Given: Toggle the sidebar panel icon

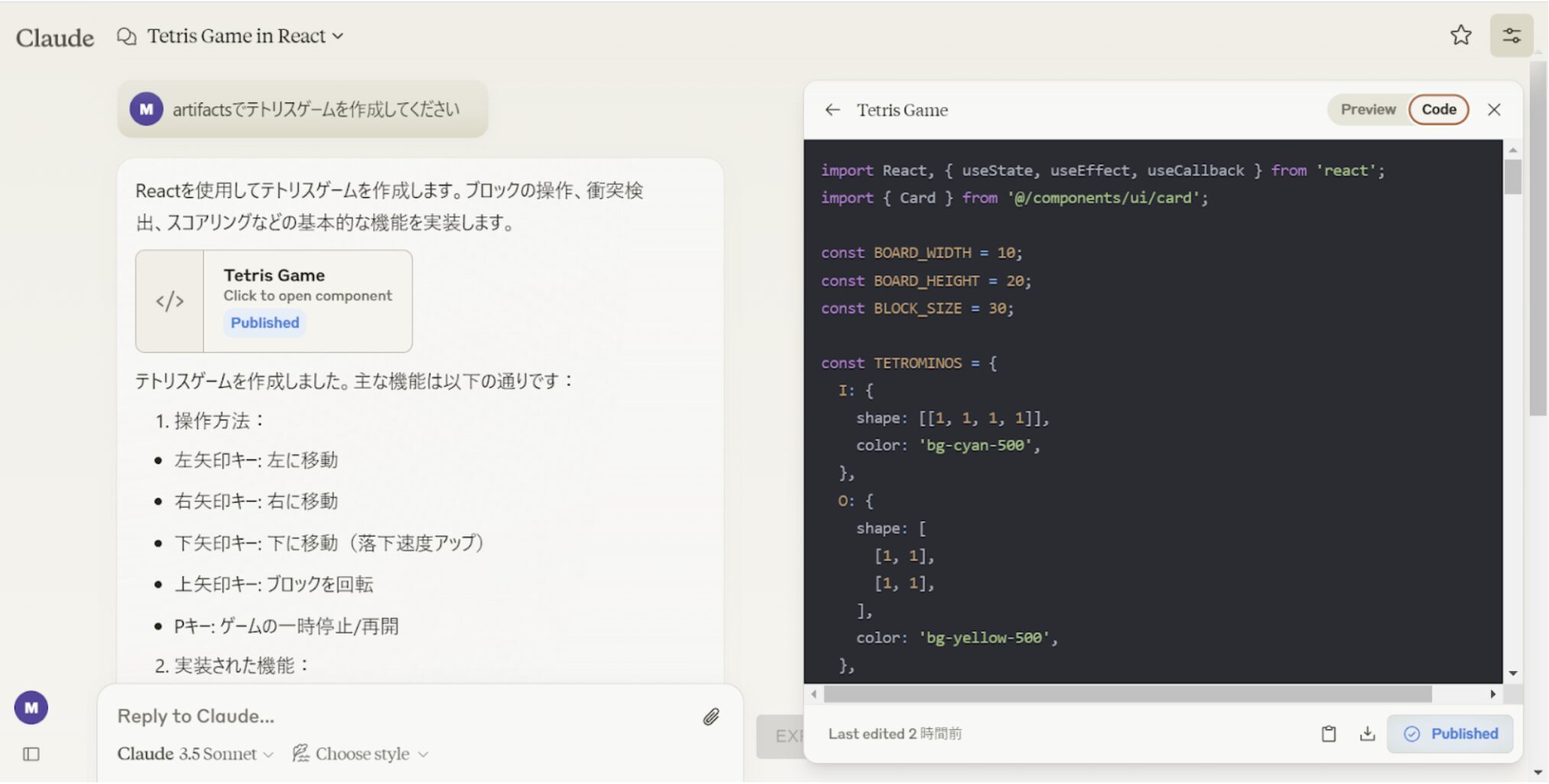Looking at the screenshot, I should click(31, 754).
